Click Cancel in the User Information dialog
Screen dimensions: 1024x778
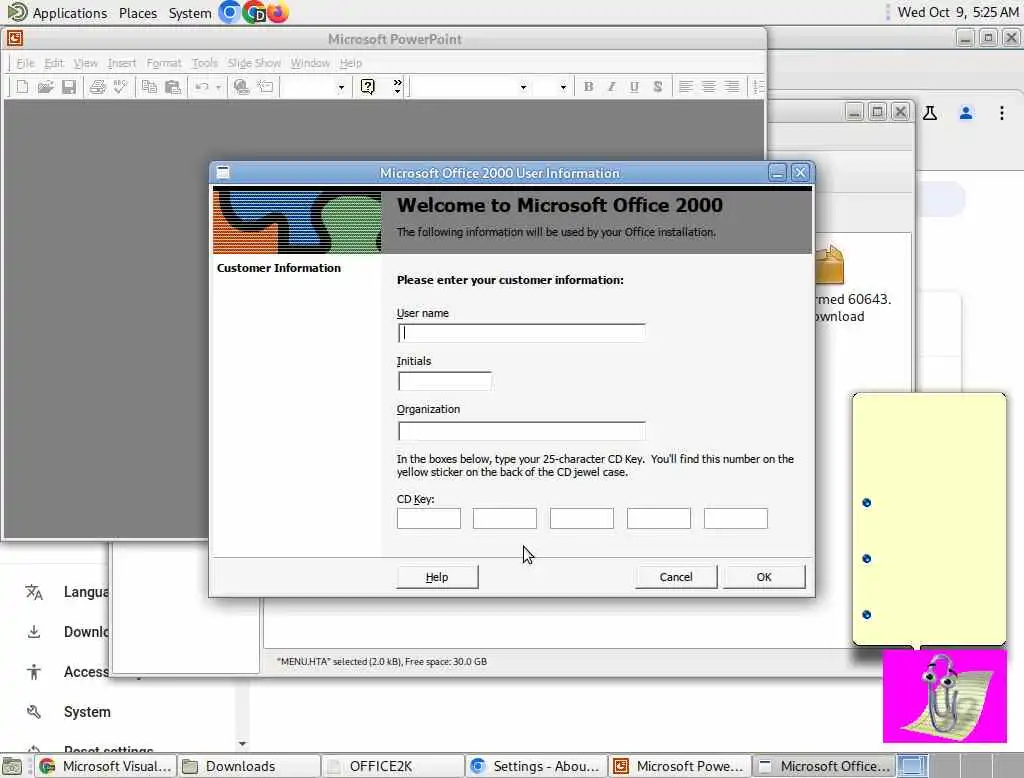pos(676,577)
